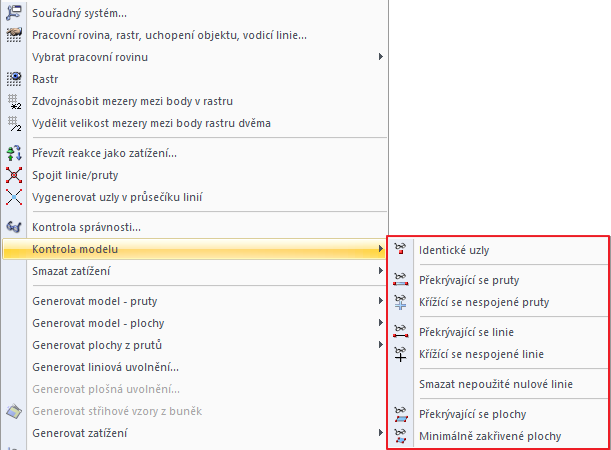Viewport: 611px width, 450px height.
Task: Click the Spojit linie/pruty icon
Action: click(14, 175)
